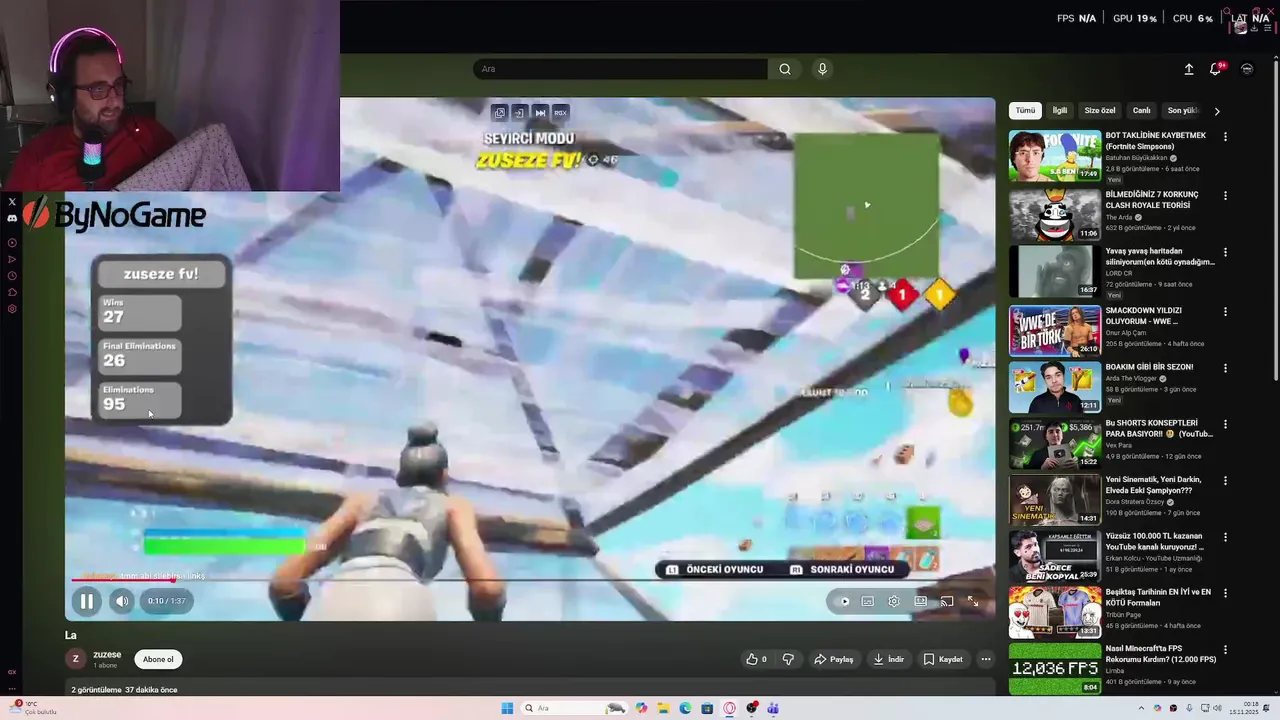Like the video
The width and height of the screenshot is (1280, 720).
[756, 659]
